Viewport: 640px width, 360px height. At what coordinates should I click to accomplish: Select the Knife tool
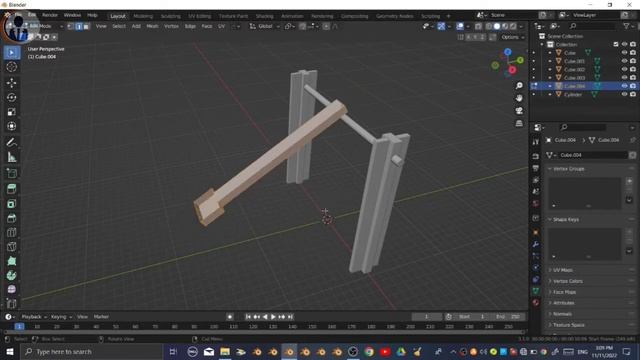click(11, 247)
